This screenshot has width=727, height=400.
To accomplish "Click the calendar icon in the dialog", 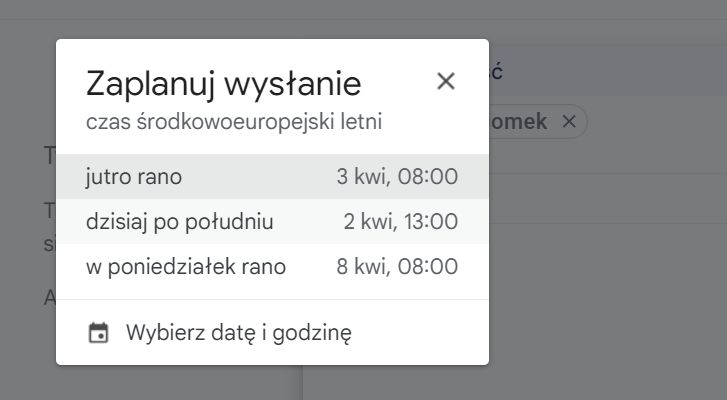I will [98, 333].
